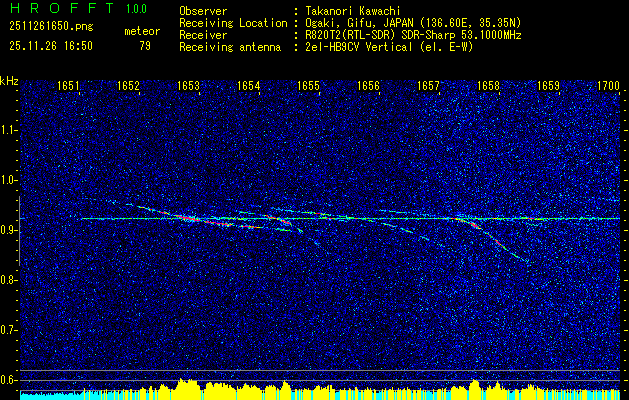This screenshot has width=629, height=400.
Task: Click the 1654 time marker
Action: tap(248, 86)
